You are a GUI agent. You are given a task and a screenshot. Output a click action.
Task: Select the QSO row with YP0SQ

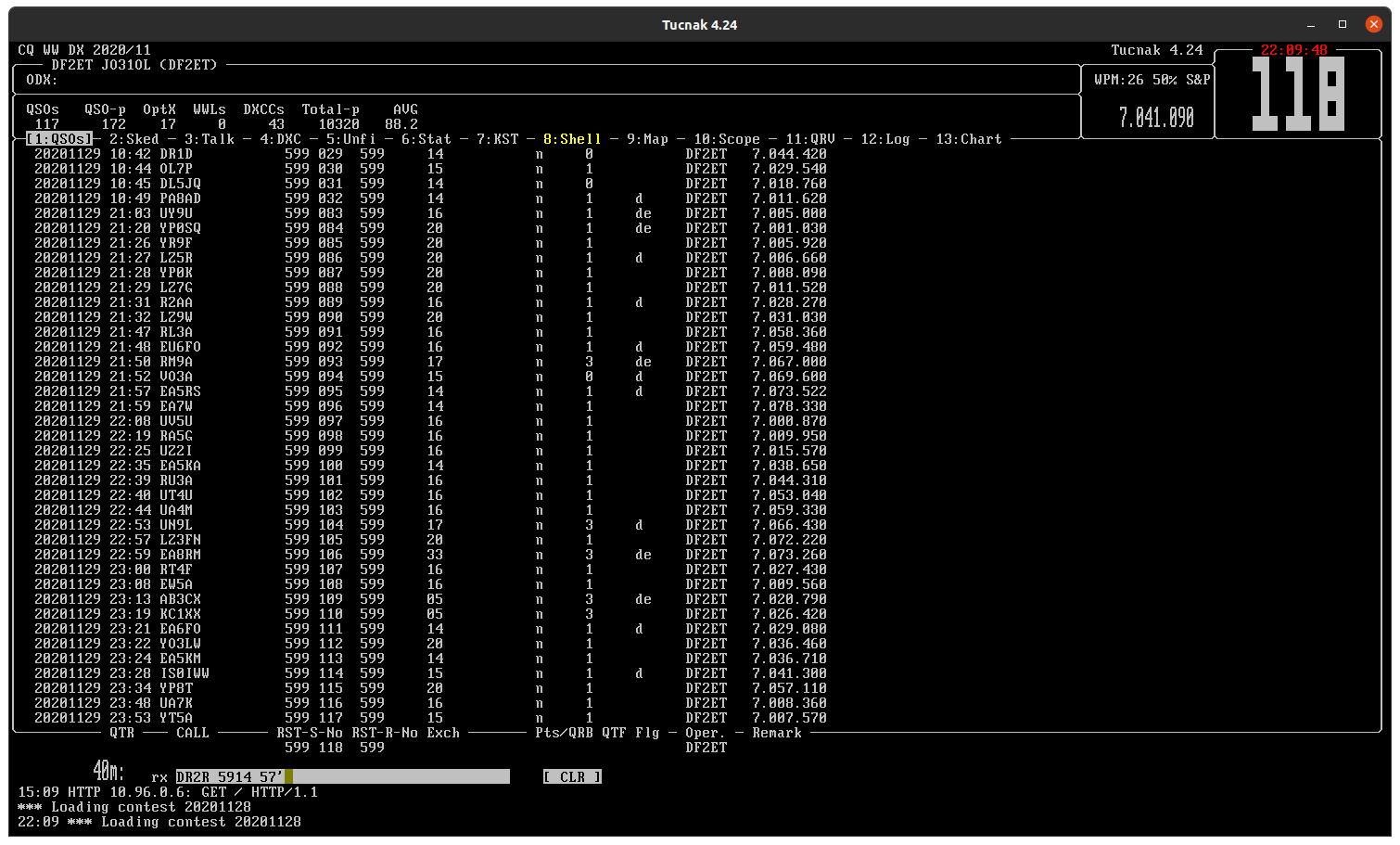[x=430, y=228]
